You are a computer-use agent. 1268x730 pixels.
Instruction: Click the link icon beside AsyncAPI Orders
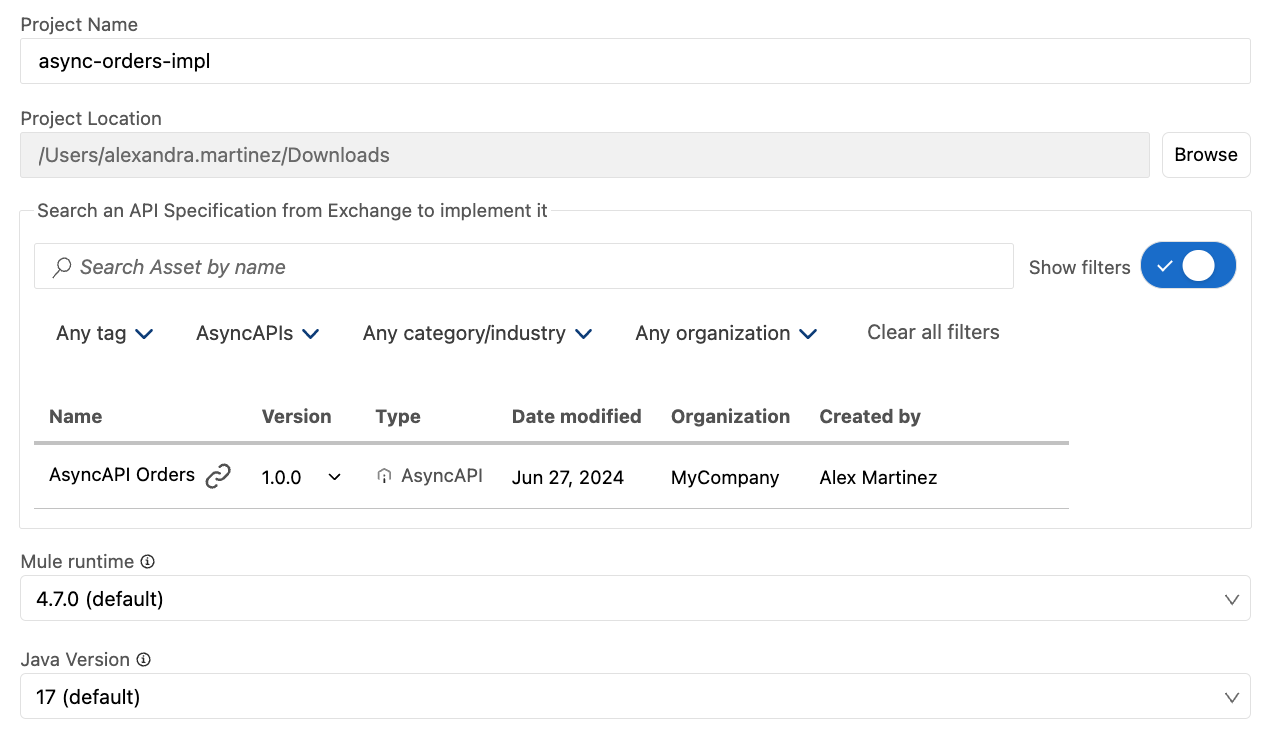click(219, 477)
